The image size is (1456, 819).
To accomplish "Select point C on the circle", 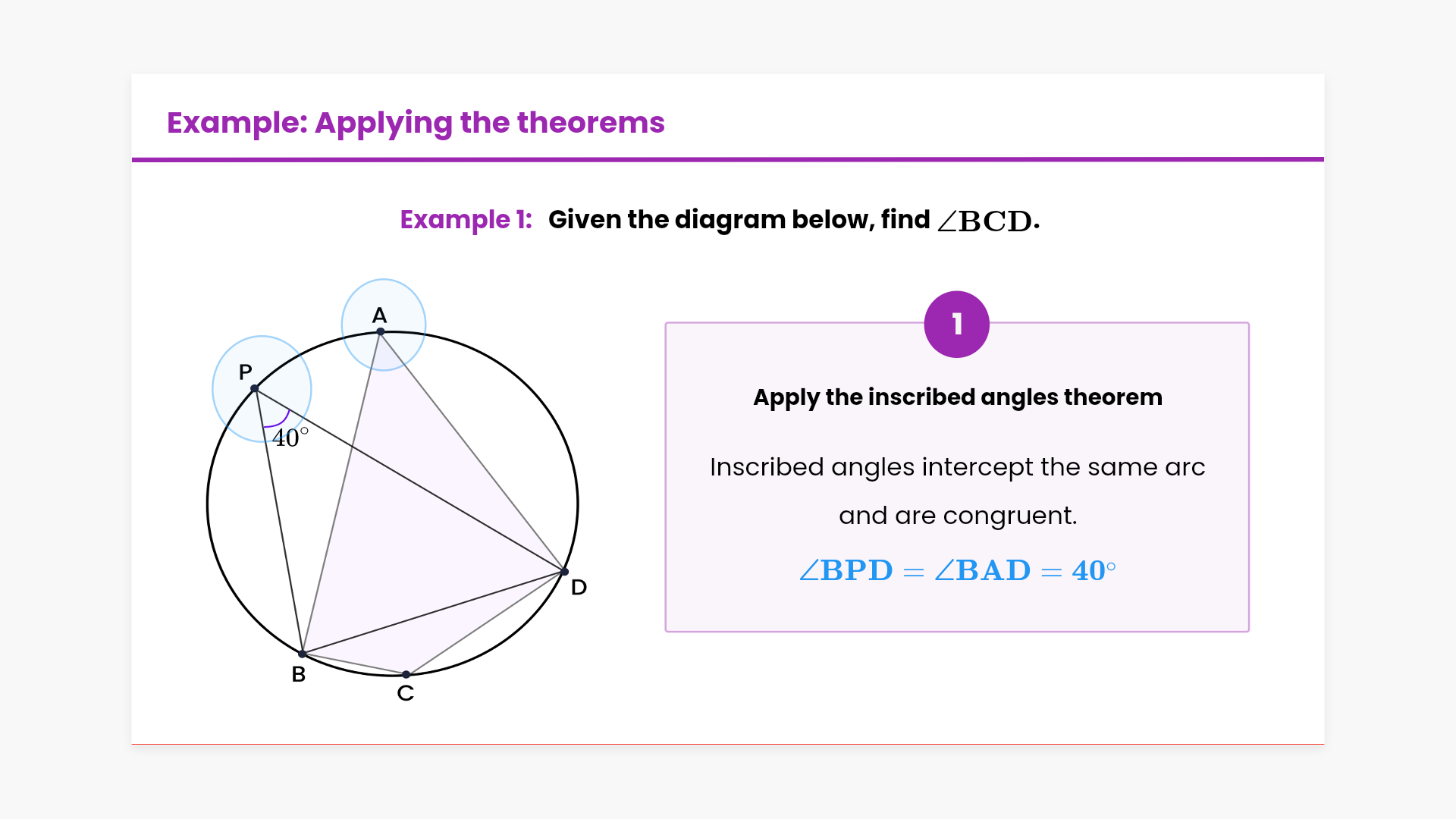I will tap(406, 674).
